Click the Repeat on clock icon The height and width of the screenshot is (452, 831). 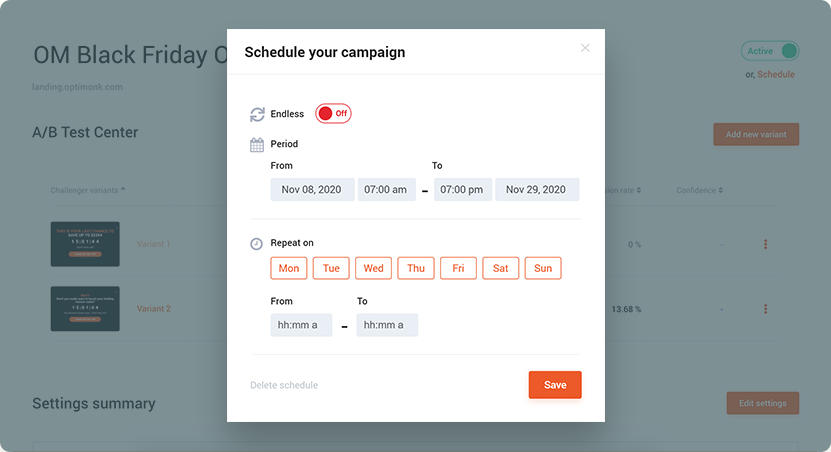pos(257,244)
